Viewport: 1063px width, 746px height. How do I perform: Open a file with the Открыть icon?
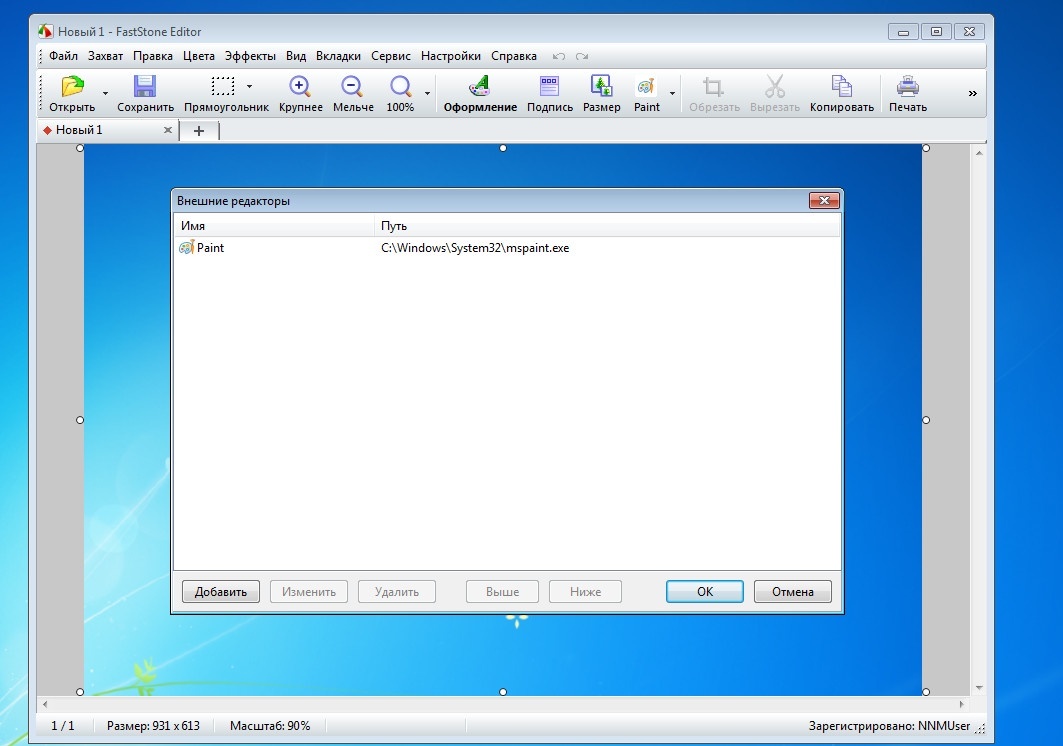72,94
